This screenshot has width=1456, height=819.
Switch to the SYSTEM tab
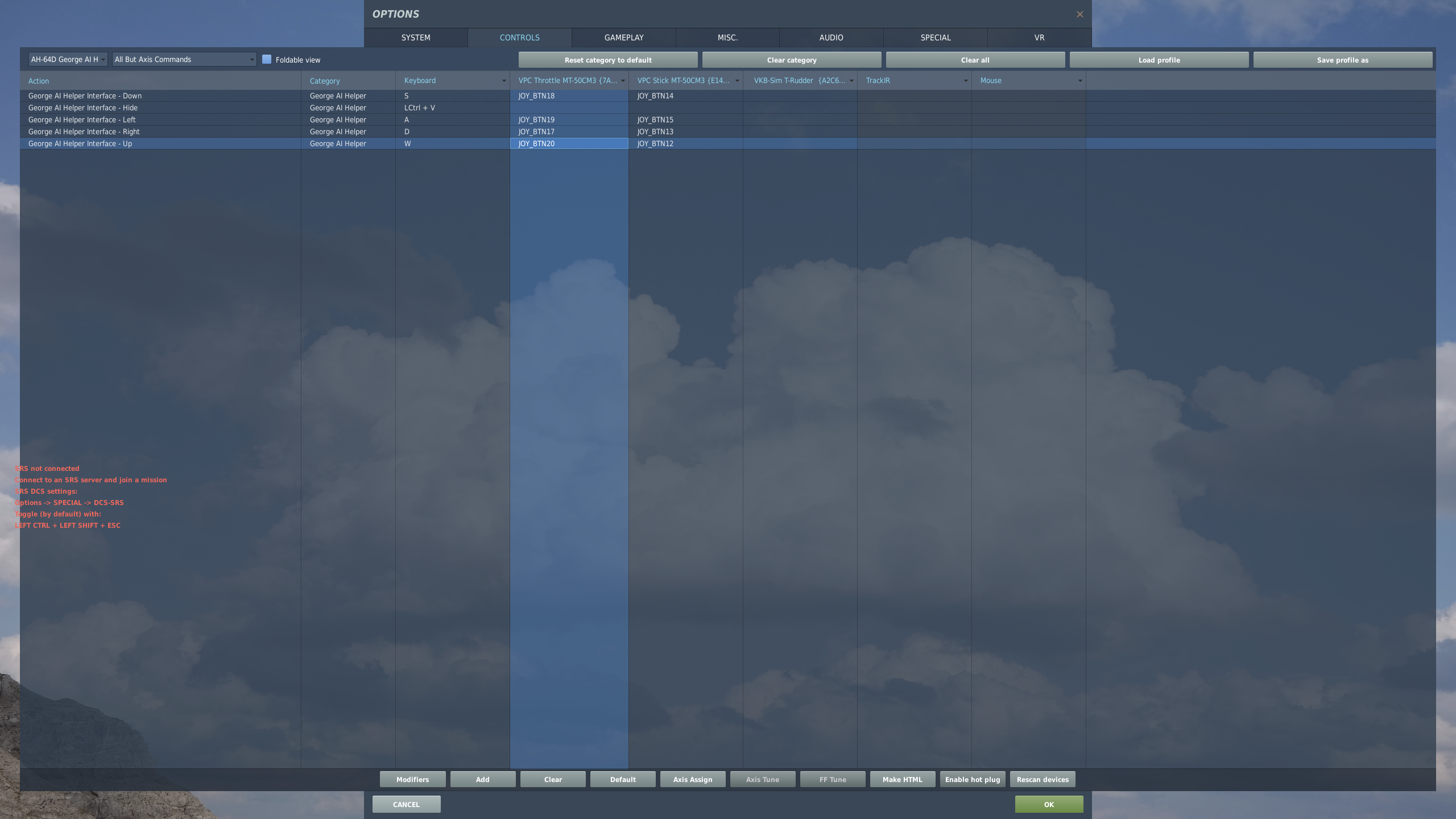416,38
